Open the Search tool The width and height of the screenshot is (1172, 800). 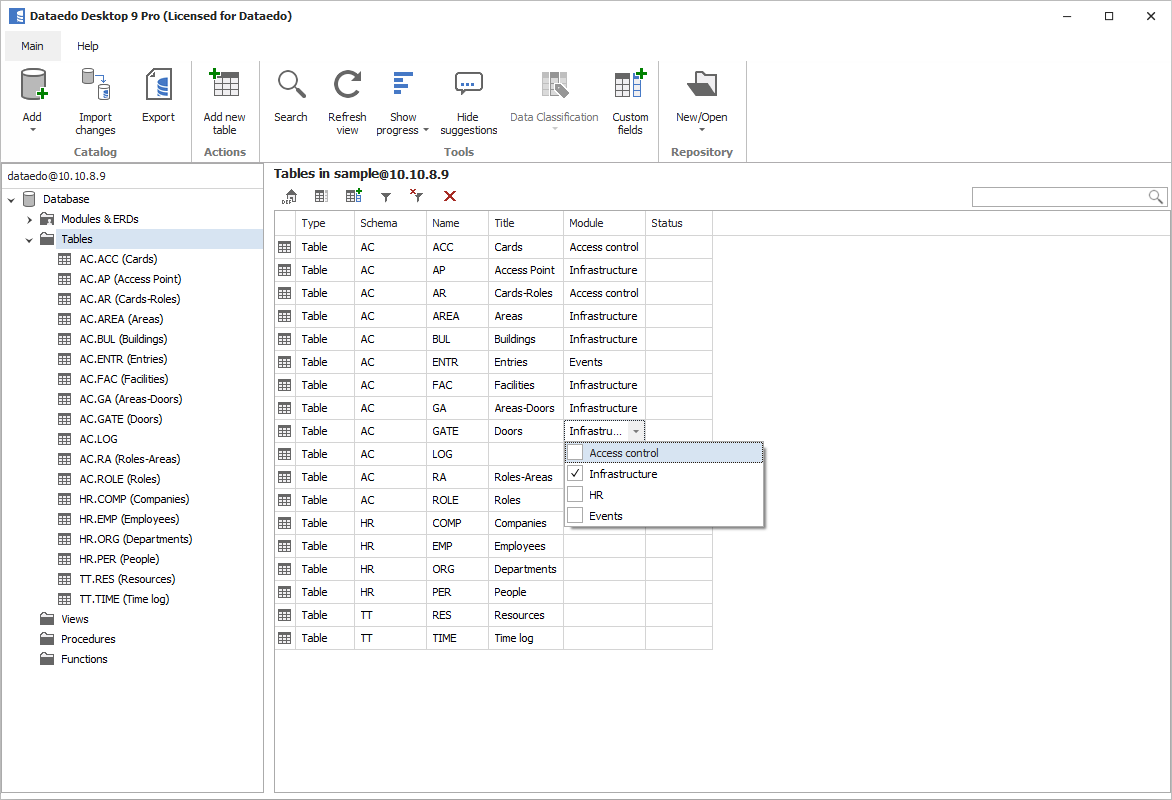[291, 86]
